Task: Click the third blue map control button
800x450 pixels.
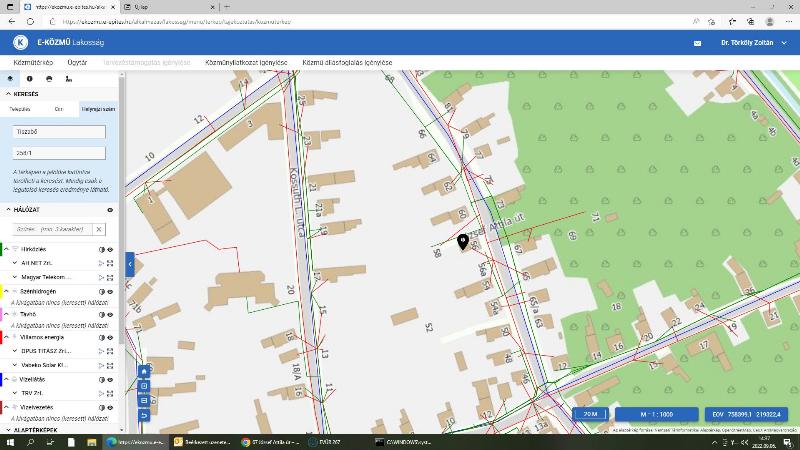Action: (x=144, y=401)
